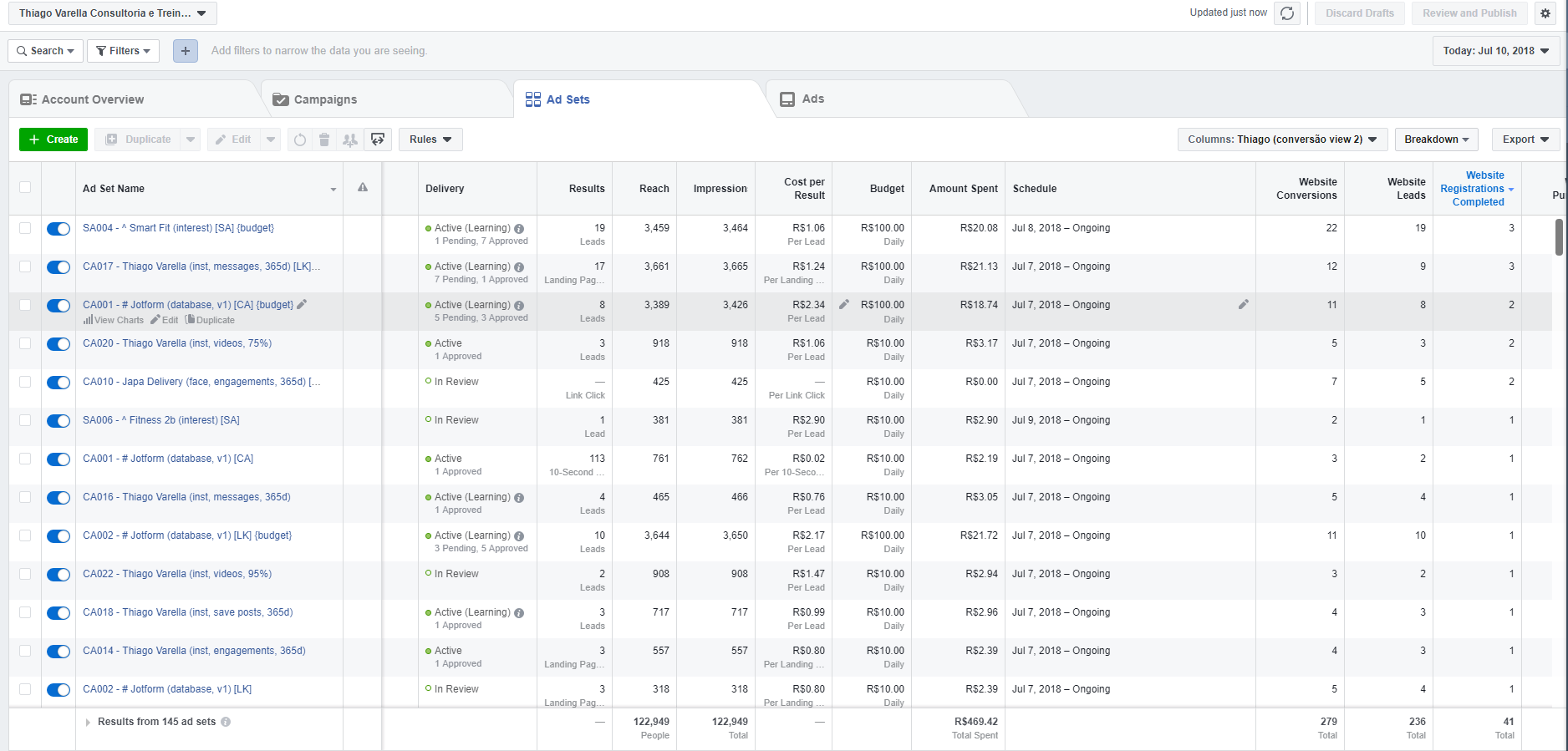Image resolution: width=1568 pixels, height=751 pixels.
Task: Click the vertical scrollbar on the table
Action: tap(1559, 237)
